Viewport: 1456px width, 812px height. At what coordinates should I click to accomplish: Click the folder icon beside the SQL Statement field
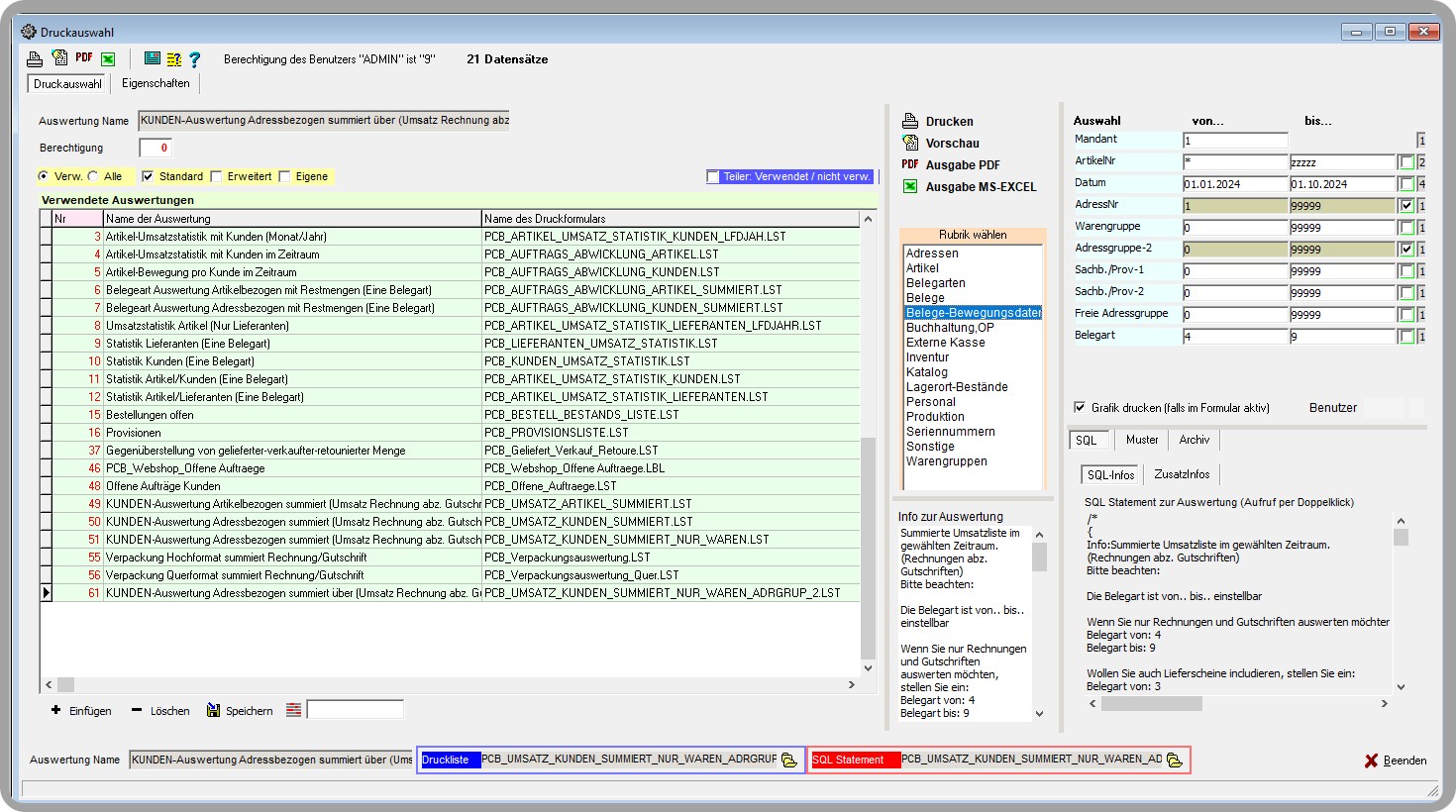(1175, 761)
